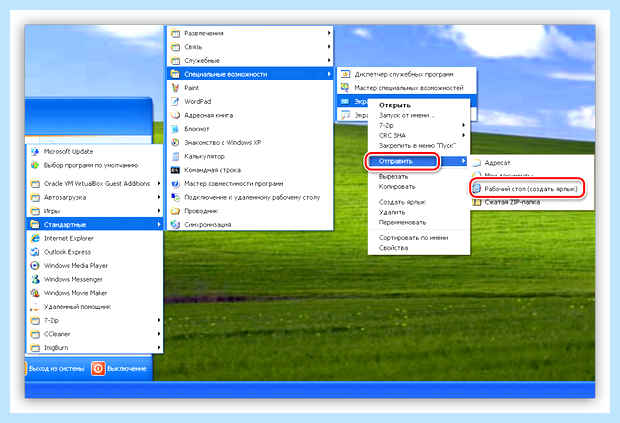Click the Блокнот icon
The image size is (620, 423).
175,129
